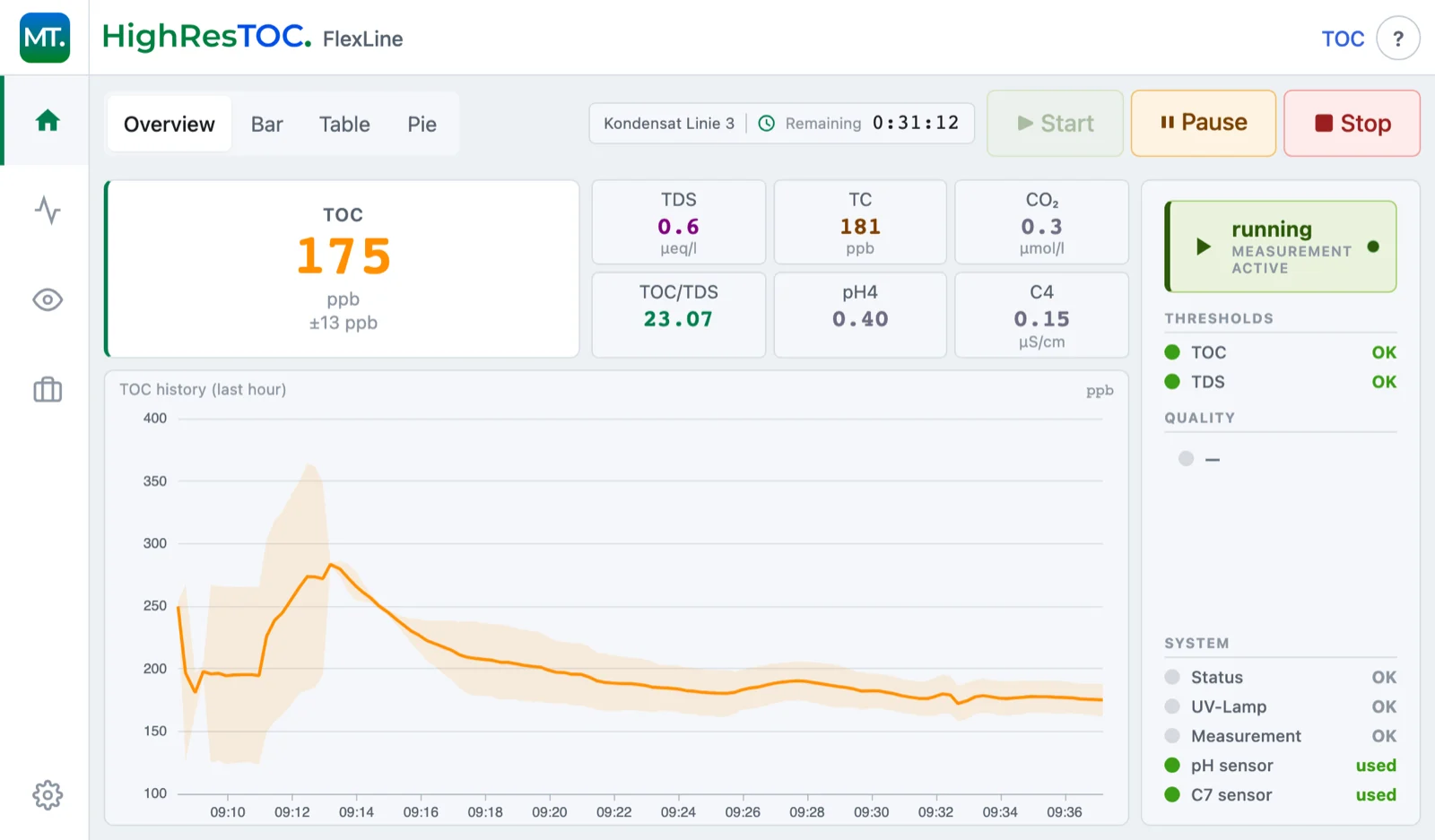Switch to the Overview tab

(170, 124)
